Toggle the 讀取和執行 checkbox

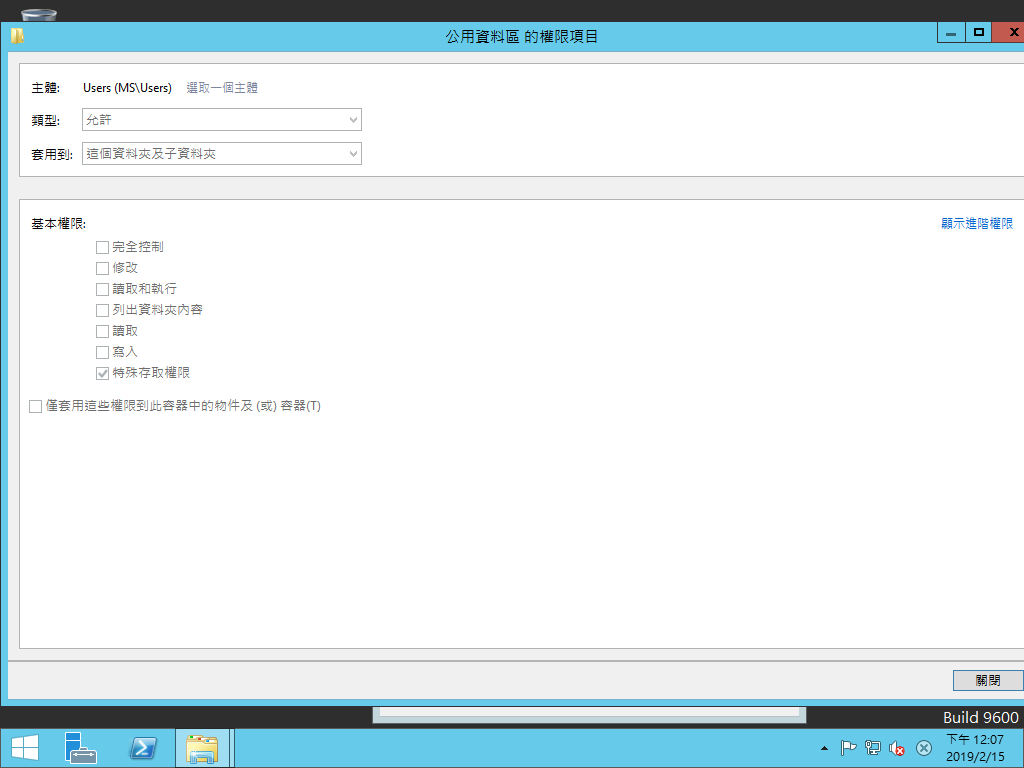pos(103,289)
